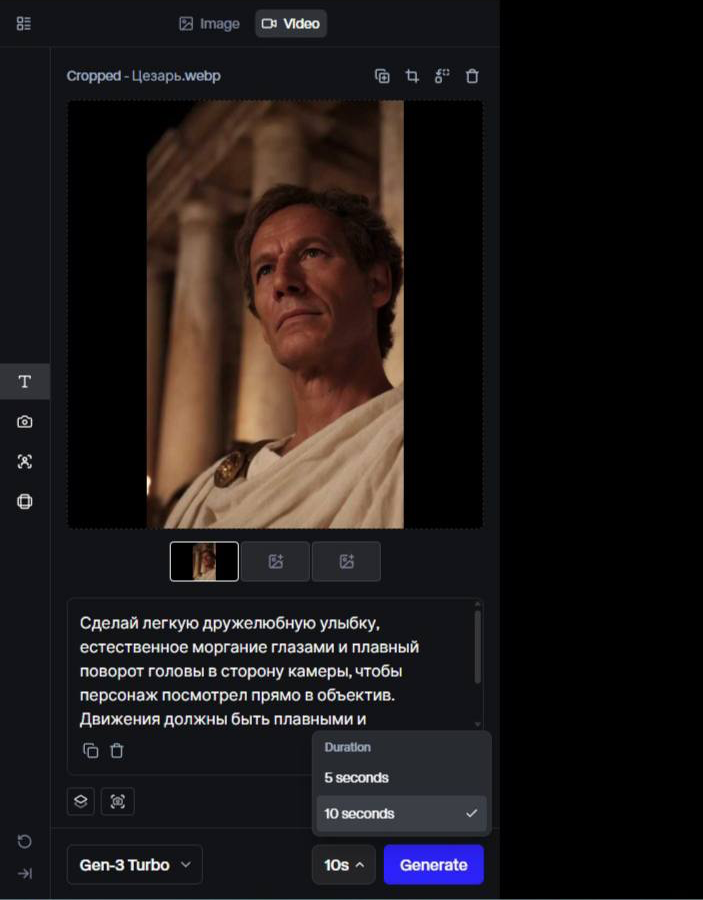Copy the prompt using the copy icon
703x900 pixels.
[91, 751]
